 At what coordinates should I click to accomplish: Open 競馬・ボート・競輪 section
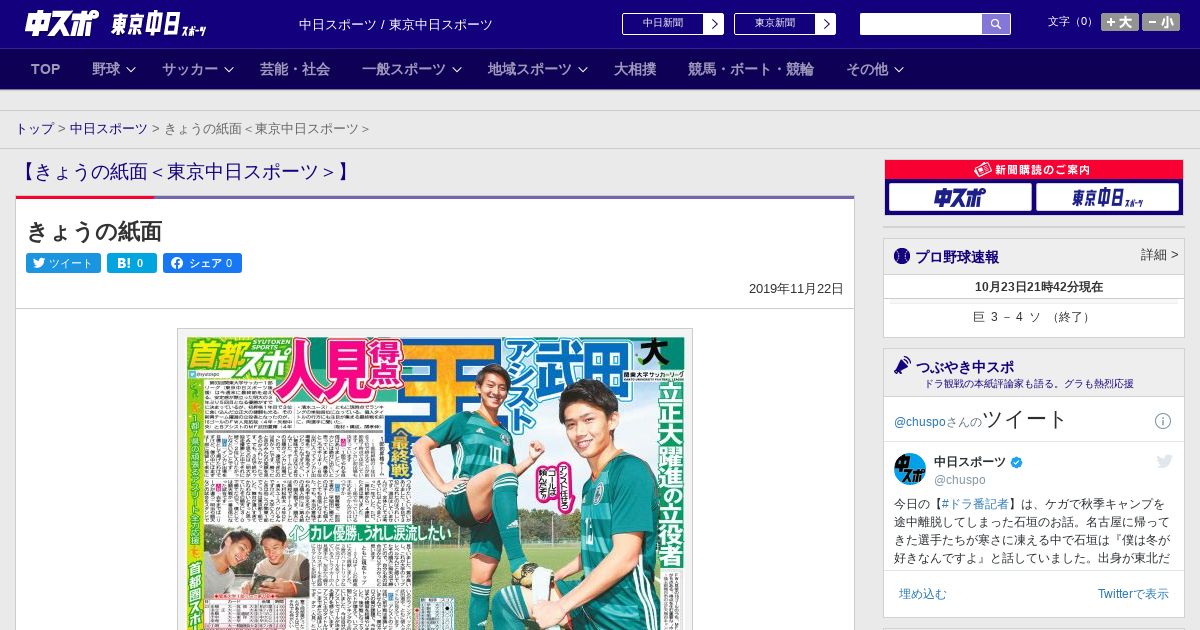751,69
